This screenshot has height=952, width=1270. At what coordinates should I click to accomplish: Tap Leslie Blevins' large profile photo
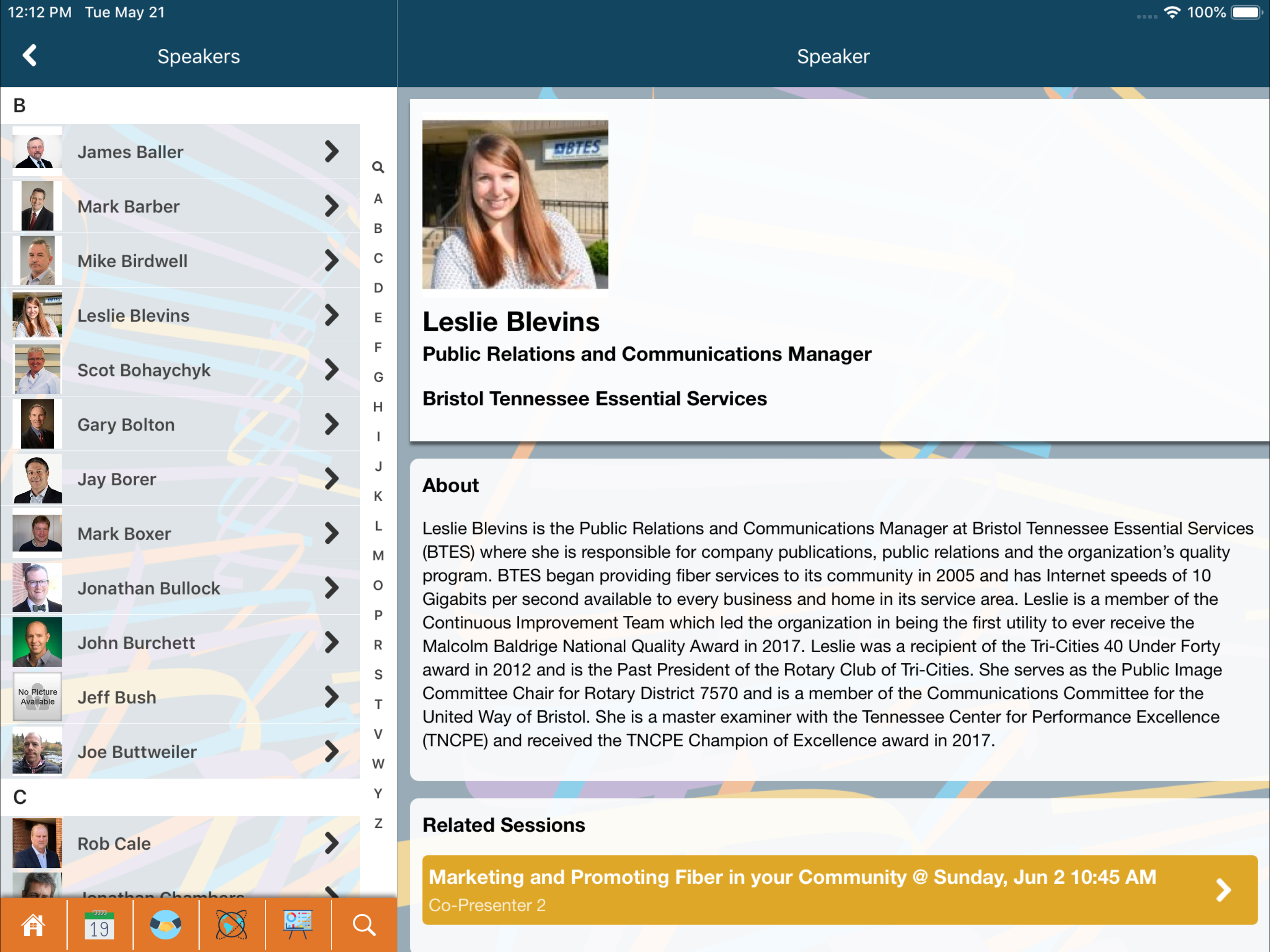pyautogui.click(x=515, y=205)
